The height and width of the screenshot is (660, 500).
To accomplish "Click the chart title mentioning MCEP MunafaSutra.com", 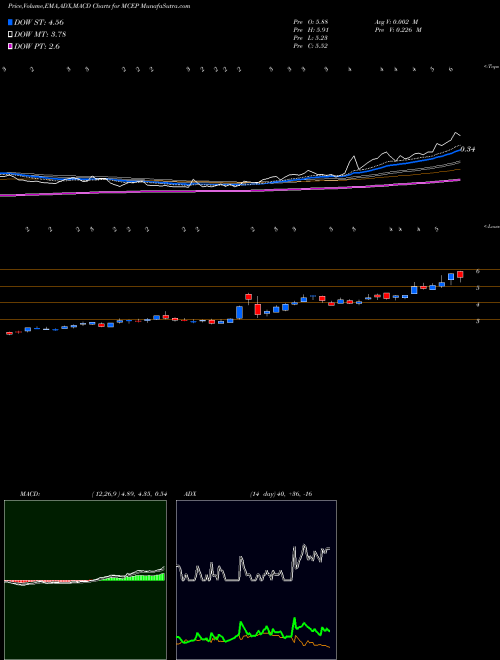I will (x=99, y=6).
